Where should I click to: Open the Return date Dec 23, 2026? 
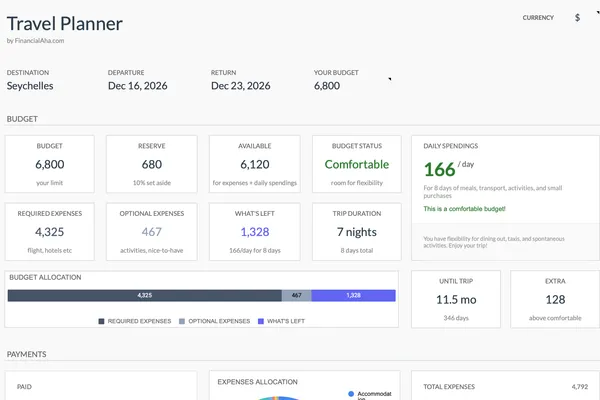[x=241, y=86]
